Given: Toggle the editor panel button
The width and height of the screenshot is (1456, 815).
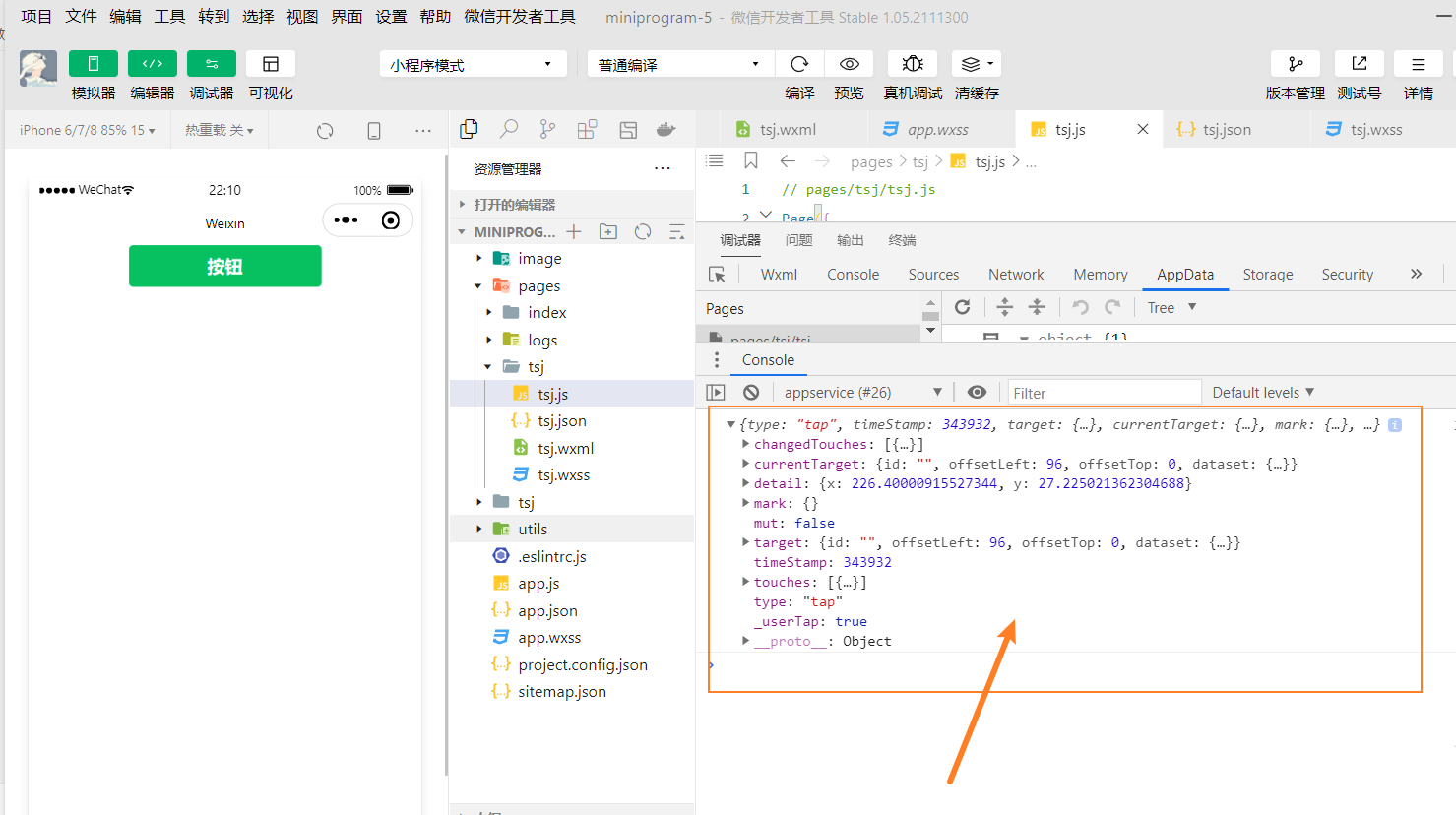Looking at the screenshot, I should (153, 64).
